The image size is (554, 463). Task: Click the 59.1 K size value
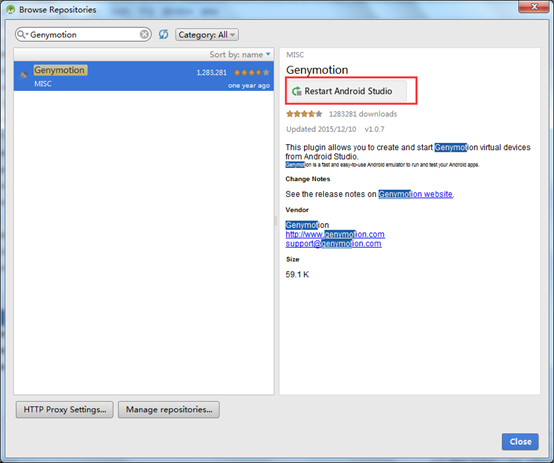tap(297, 275)
